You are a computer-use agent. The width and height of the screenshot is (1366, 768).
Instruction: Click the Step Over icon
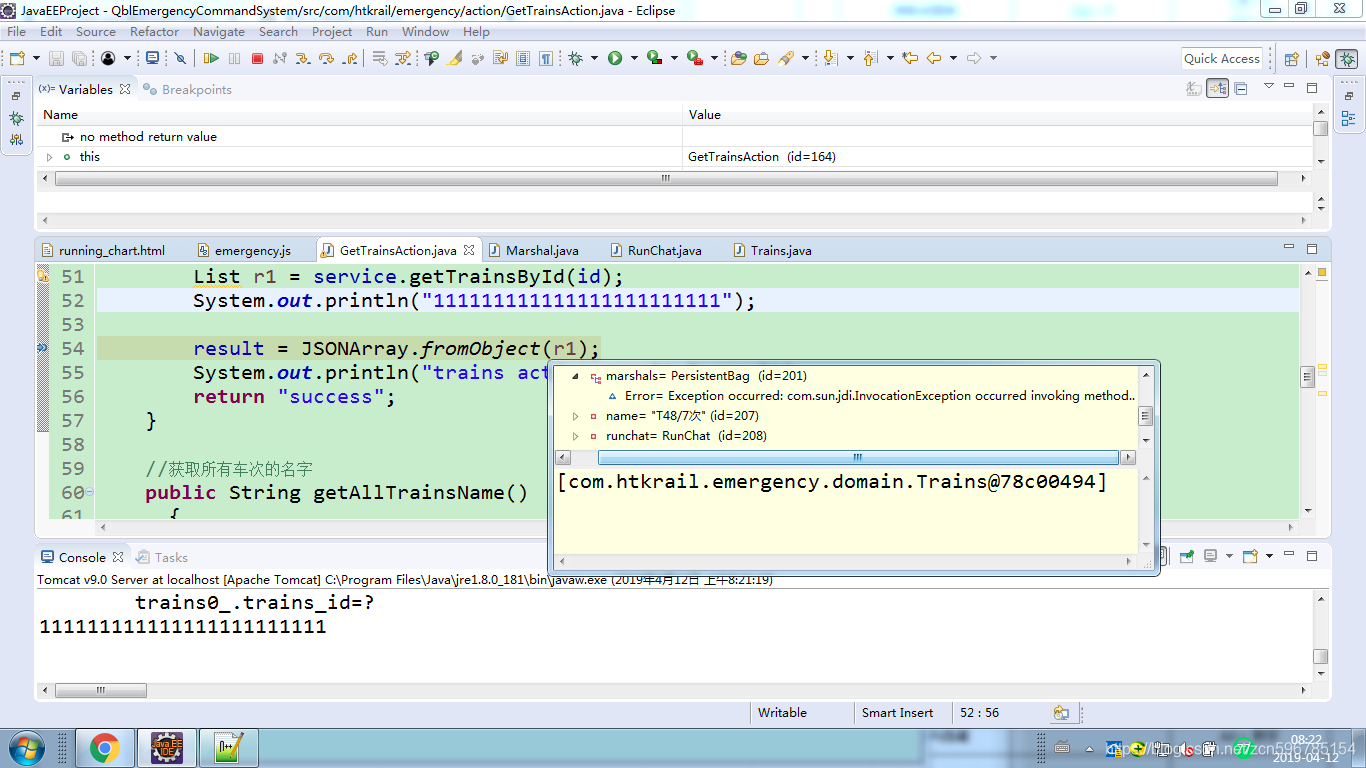(326, 58)
